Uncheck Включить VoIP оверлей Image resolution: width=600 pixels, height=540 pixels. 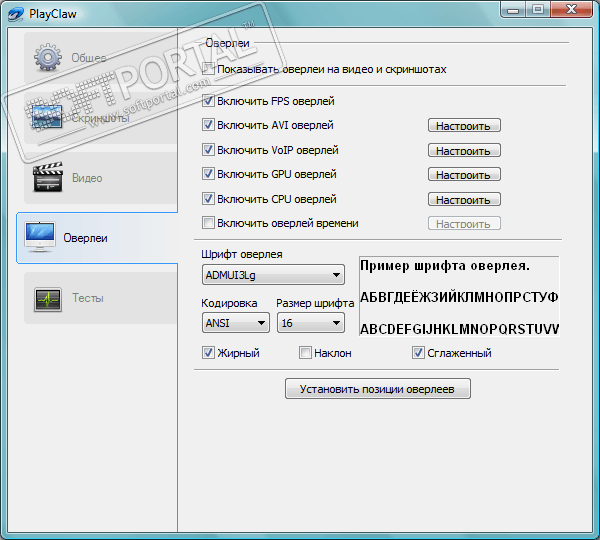coord(208,150)
